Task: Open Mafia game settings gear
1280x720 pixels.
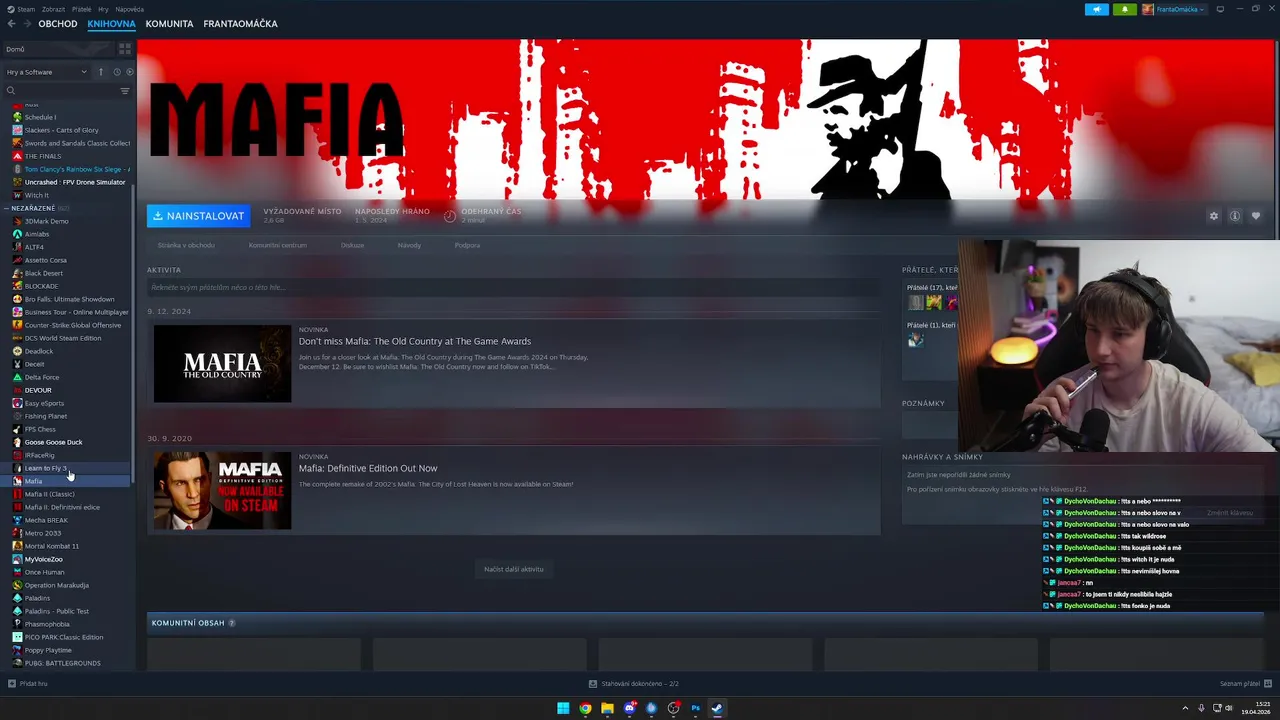Action: click(1214, 216)
